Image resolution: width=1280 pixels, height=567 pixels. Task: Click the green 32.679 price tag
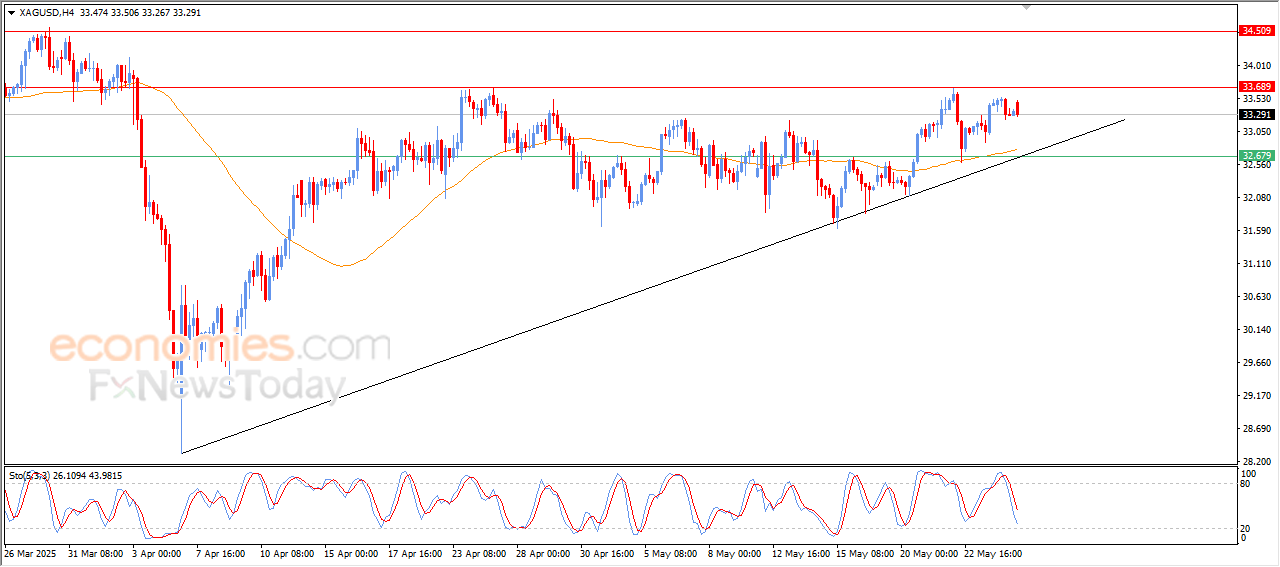click(1255, 156)
